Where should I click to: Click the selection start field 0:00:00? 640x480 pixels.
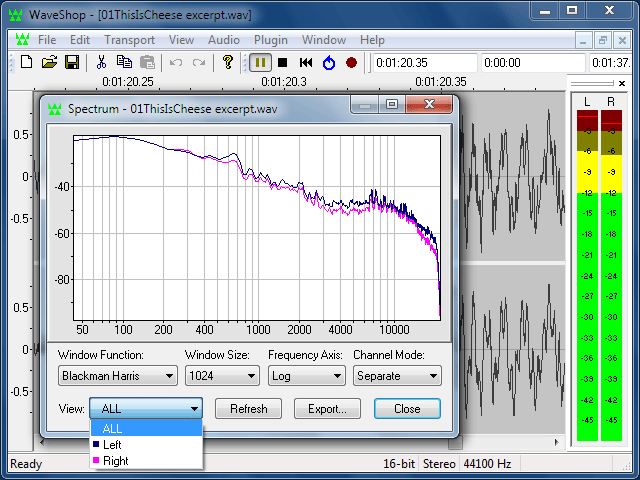tap(533, 63)
